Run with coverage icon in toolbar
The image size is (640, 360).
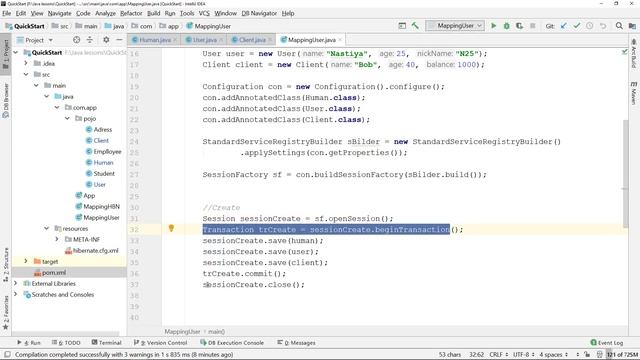[x=519, y=26]
